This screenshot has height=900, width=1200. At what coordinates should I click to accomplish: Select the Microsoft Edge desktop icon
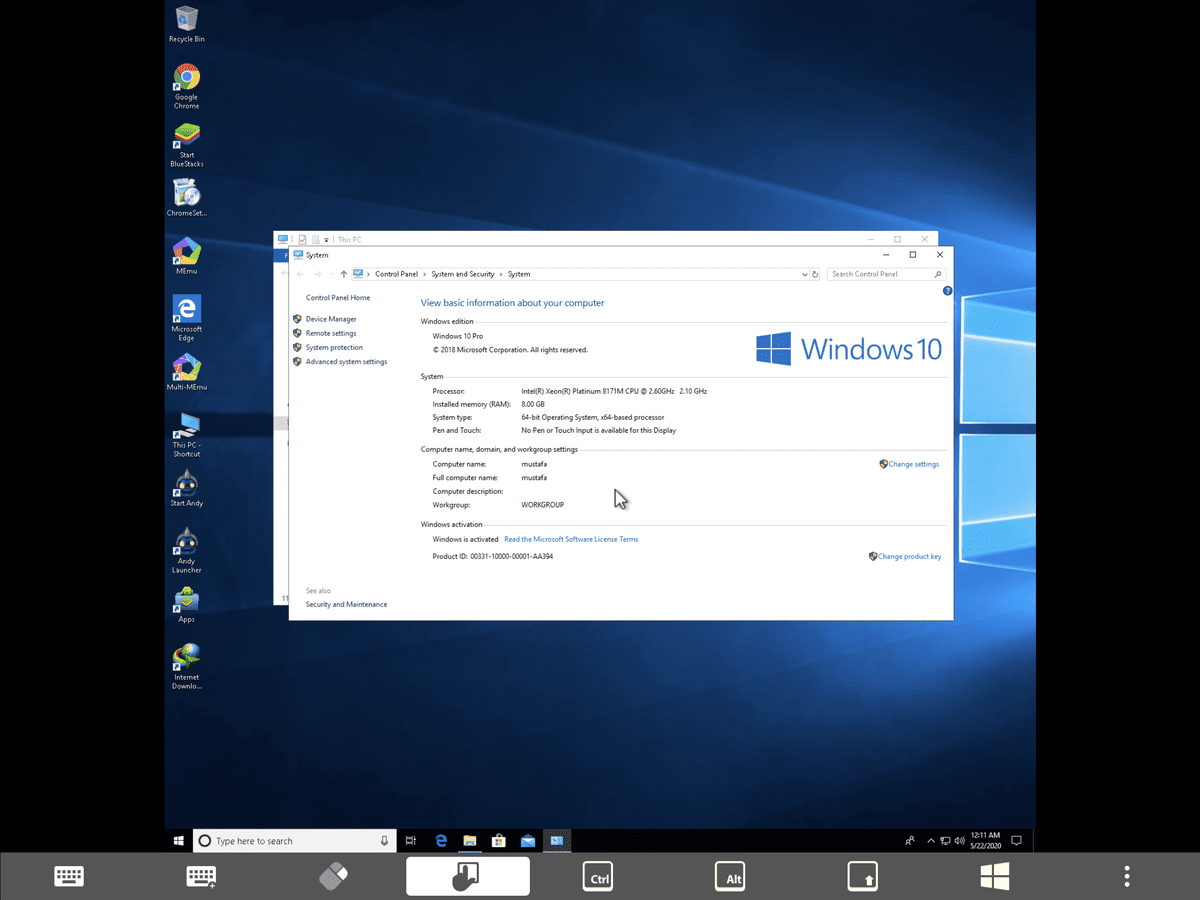[186, 318]
